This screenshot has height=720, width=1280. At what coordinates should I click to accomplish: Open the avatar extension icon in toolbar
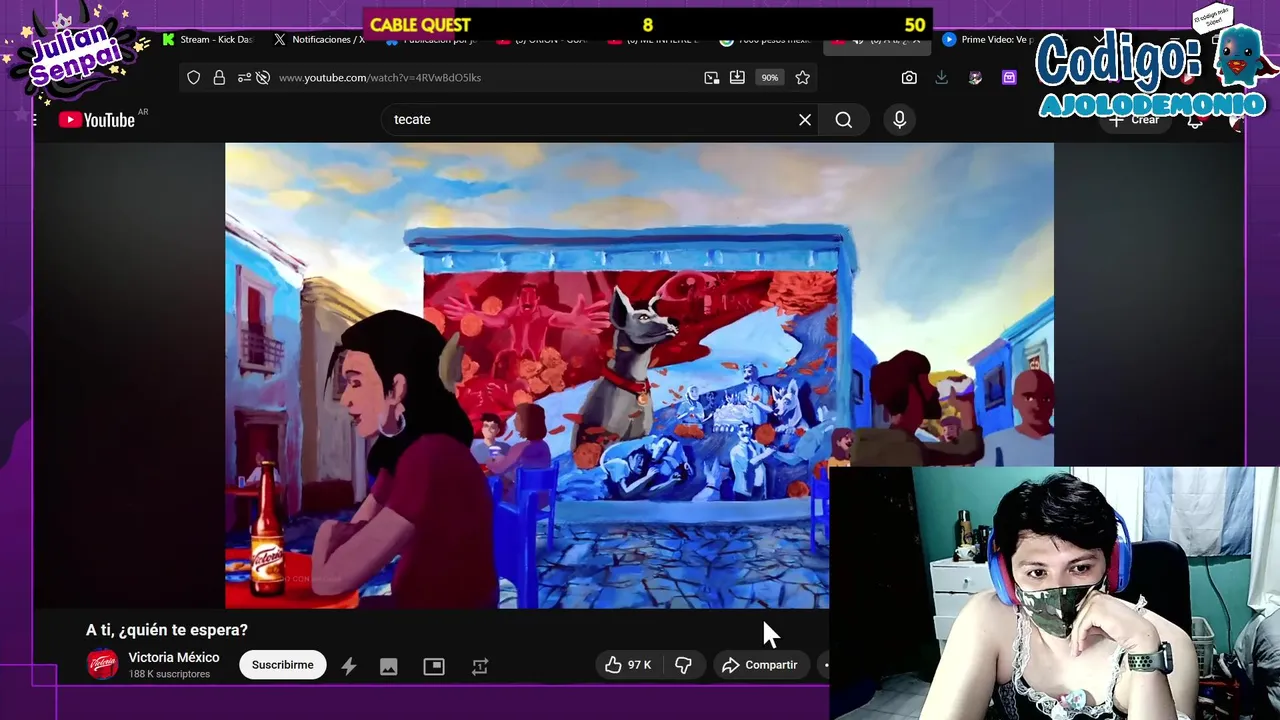[x=976, y=78]
